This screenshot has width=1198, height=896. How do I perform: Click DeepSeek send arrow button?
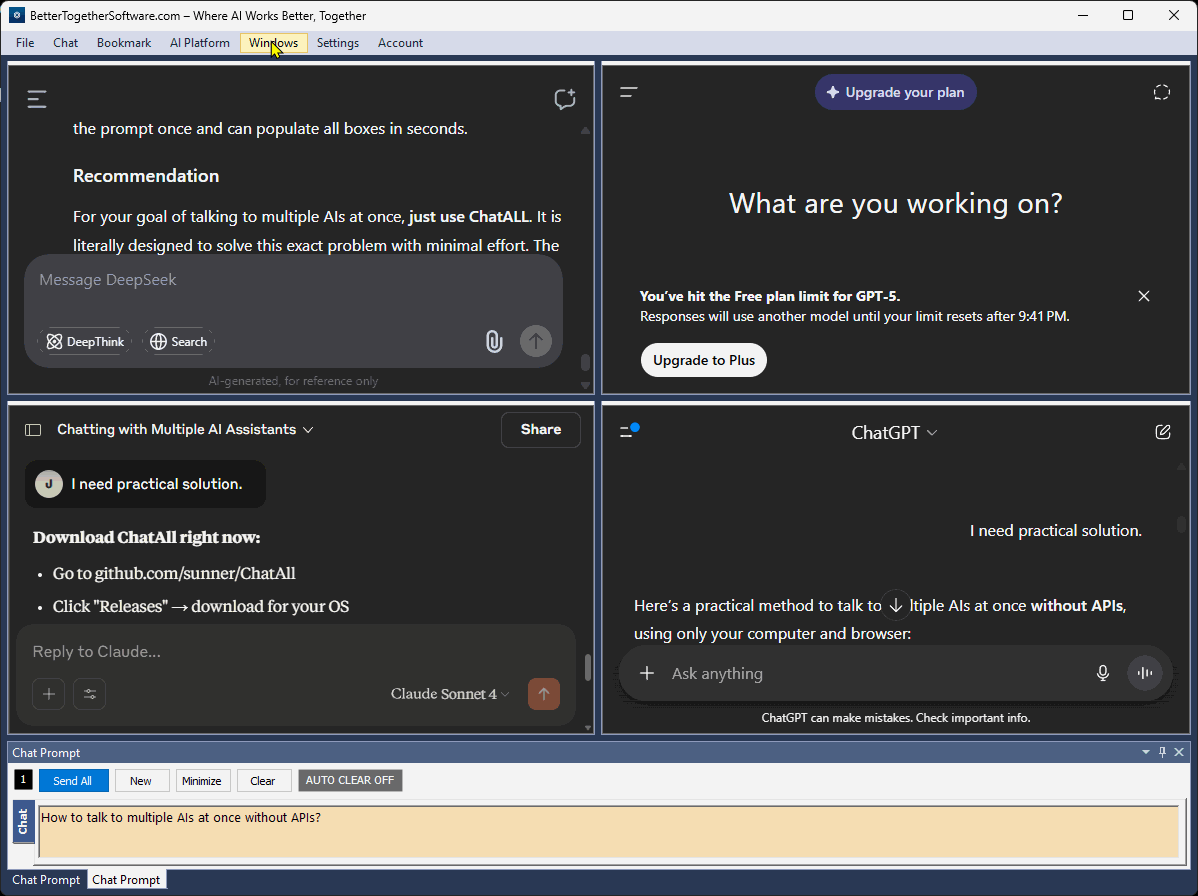(x=536, y=341)
